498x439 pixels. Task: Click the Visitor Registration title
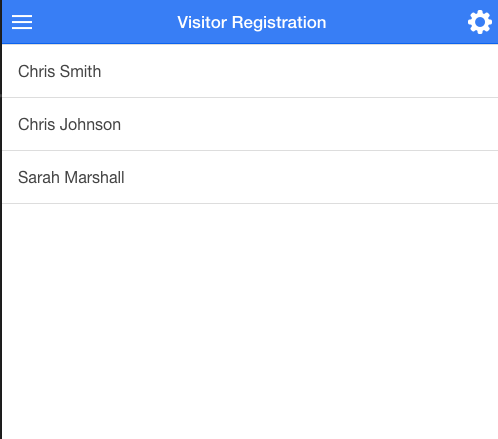click(x=252, y=23)
